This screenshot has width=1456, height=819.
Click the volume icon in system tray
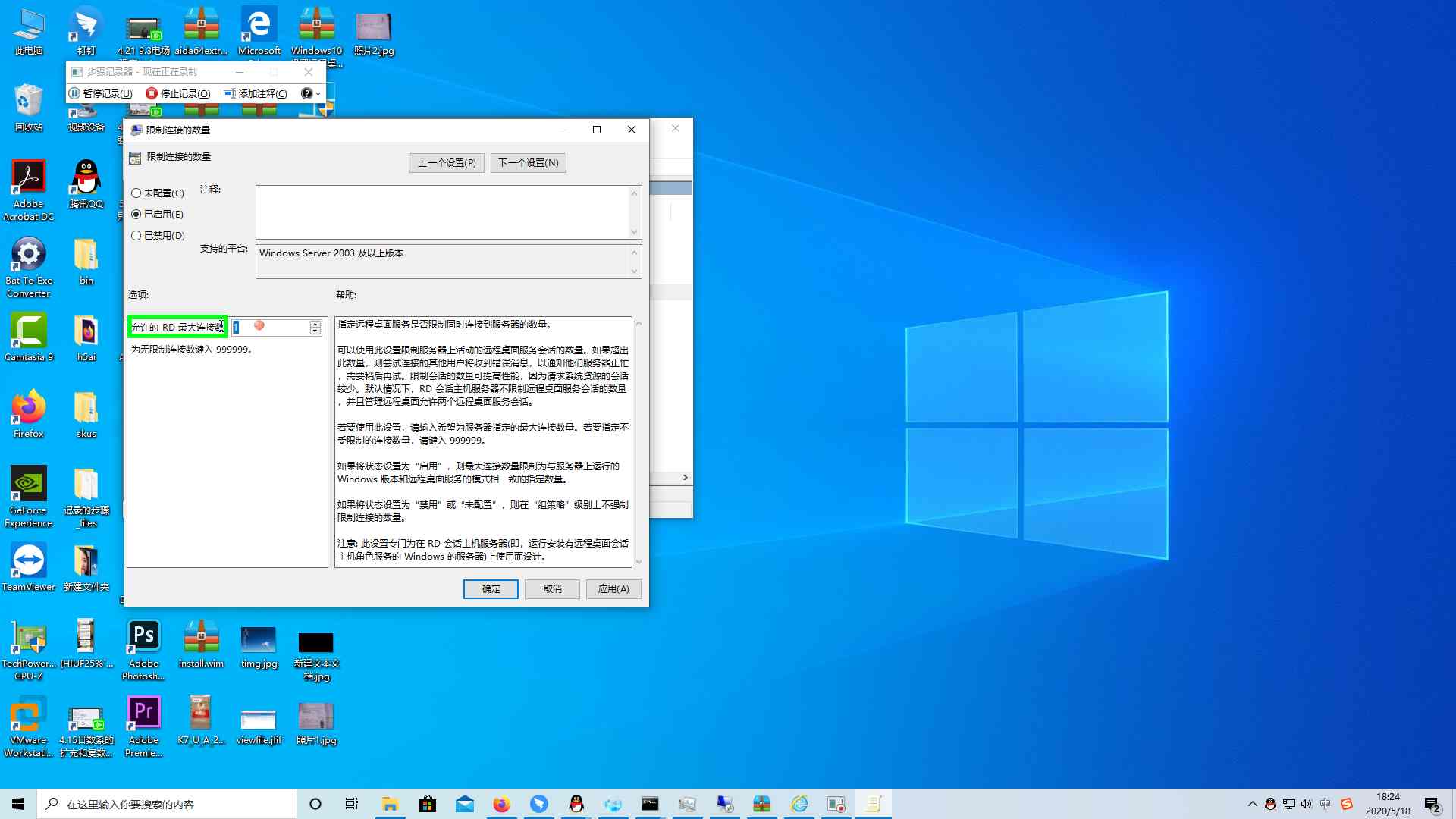(1306, 804)
